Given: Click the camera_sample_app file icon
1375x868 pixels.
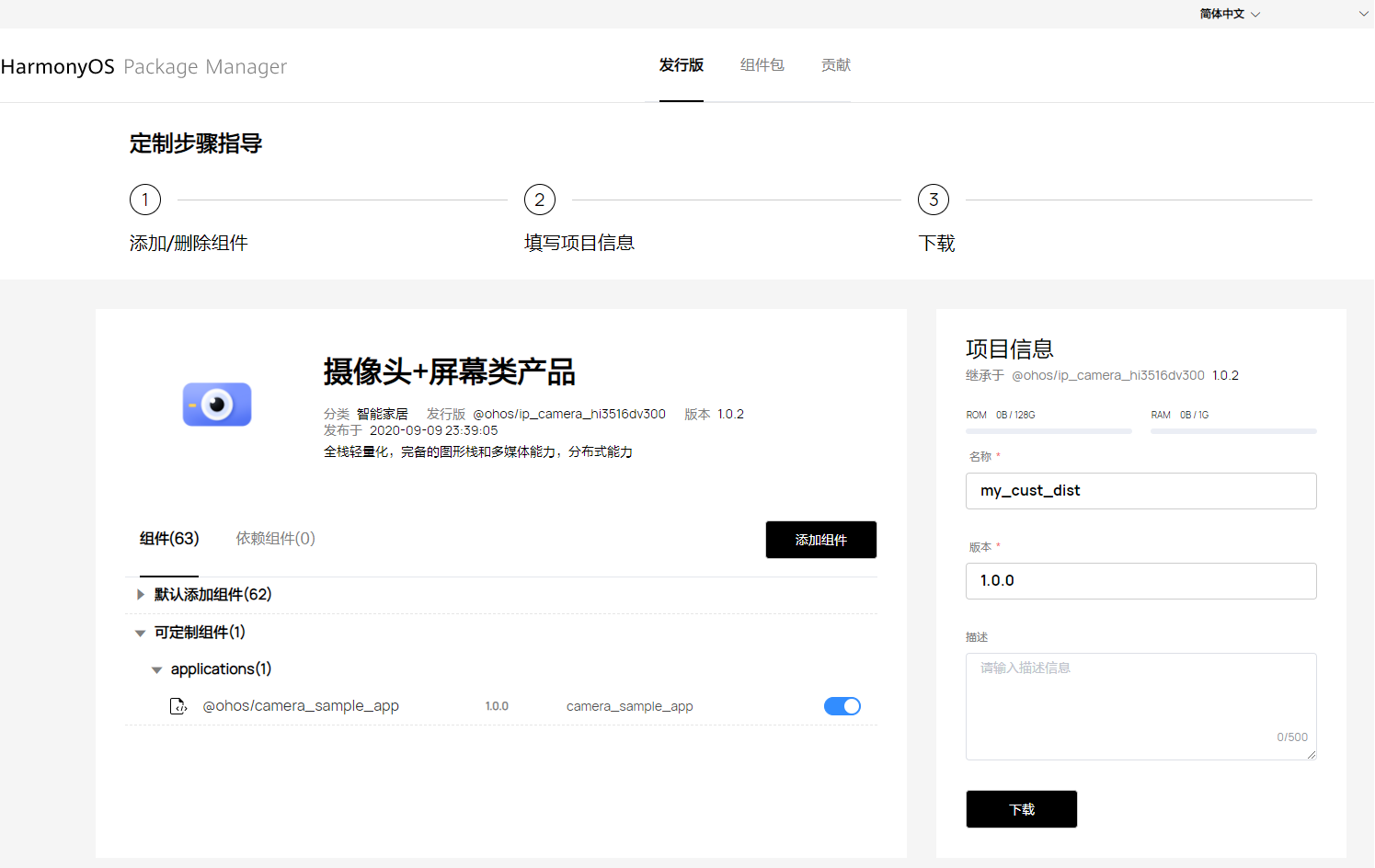Looking at the screenshot, I should (x=178, y=706).
